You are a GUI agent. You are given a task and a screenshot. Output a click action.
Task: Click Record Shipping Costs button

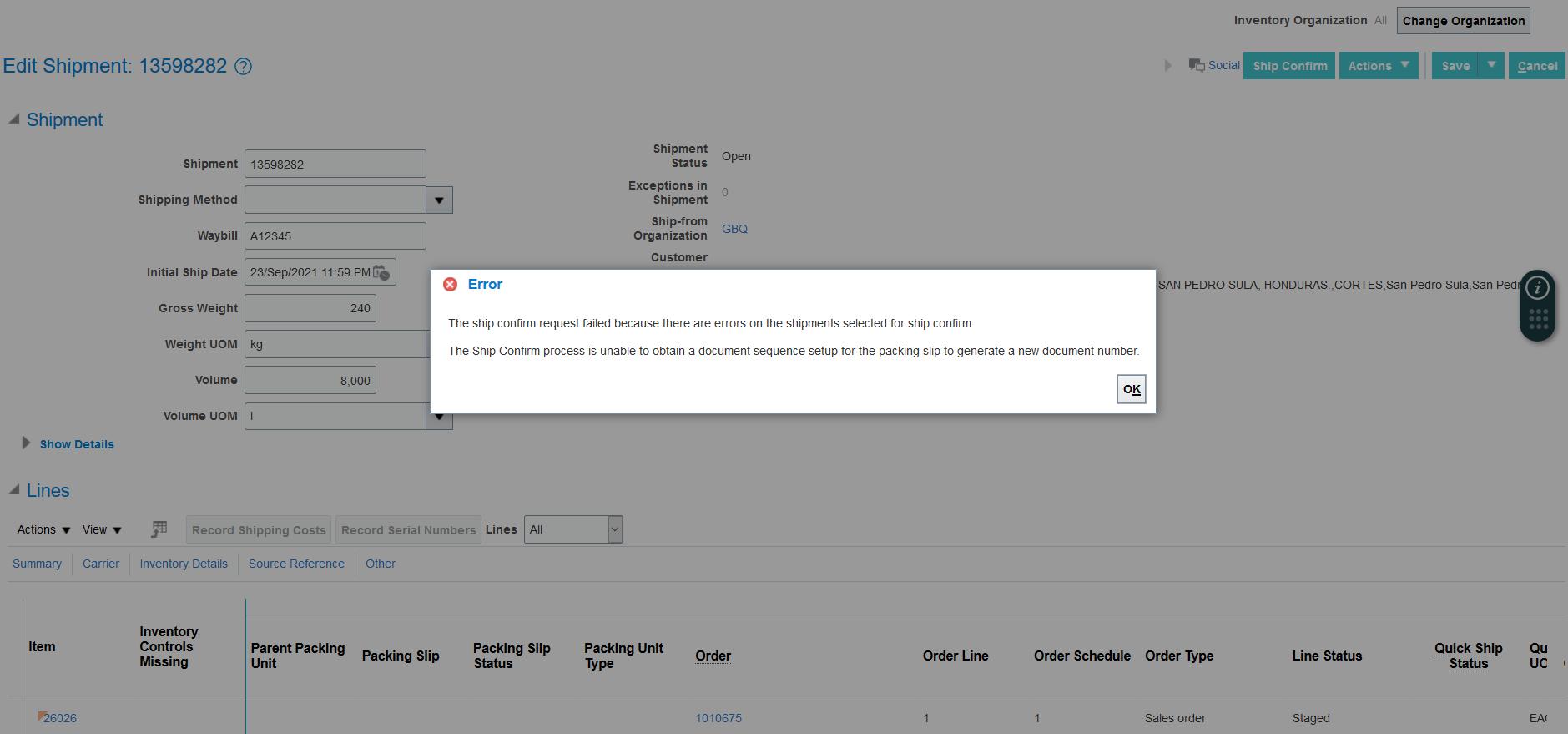[x=259, y=530]
